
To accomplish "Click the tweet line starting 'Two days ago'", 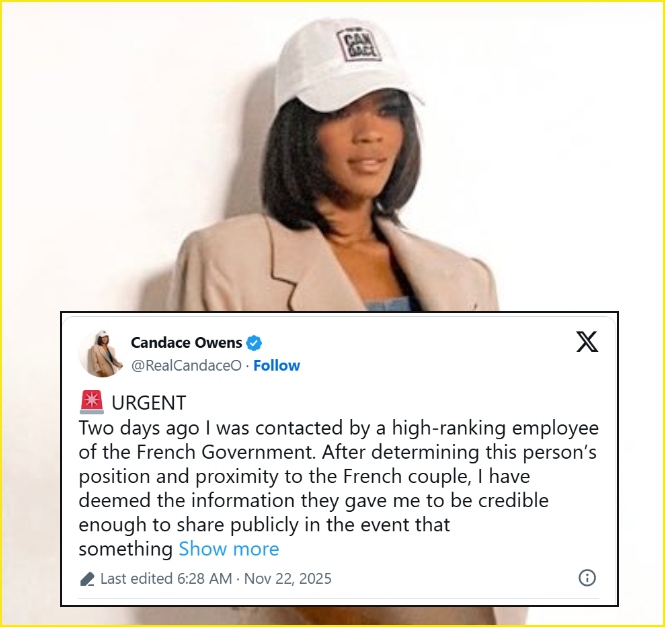I will 339,428.
